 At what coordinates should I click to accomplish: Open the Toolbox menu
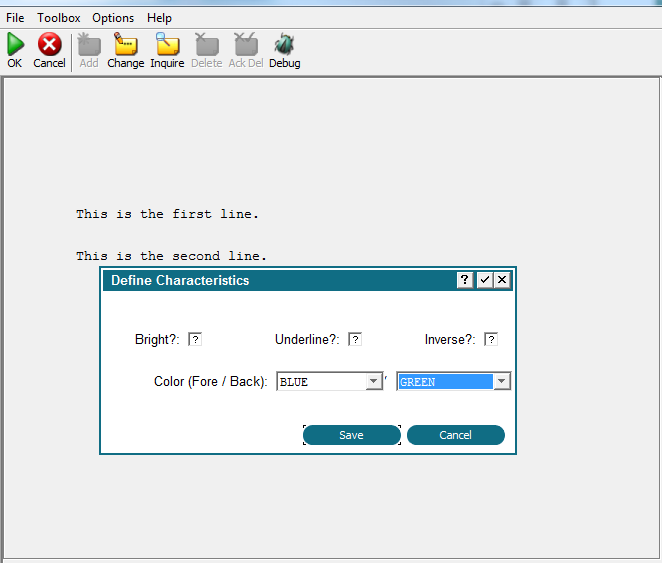tap(59, 18)
